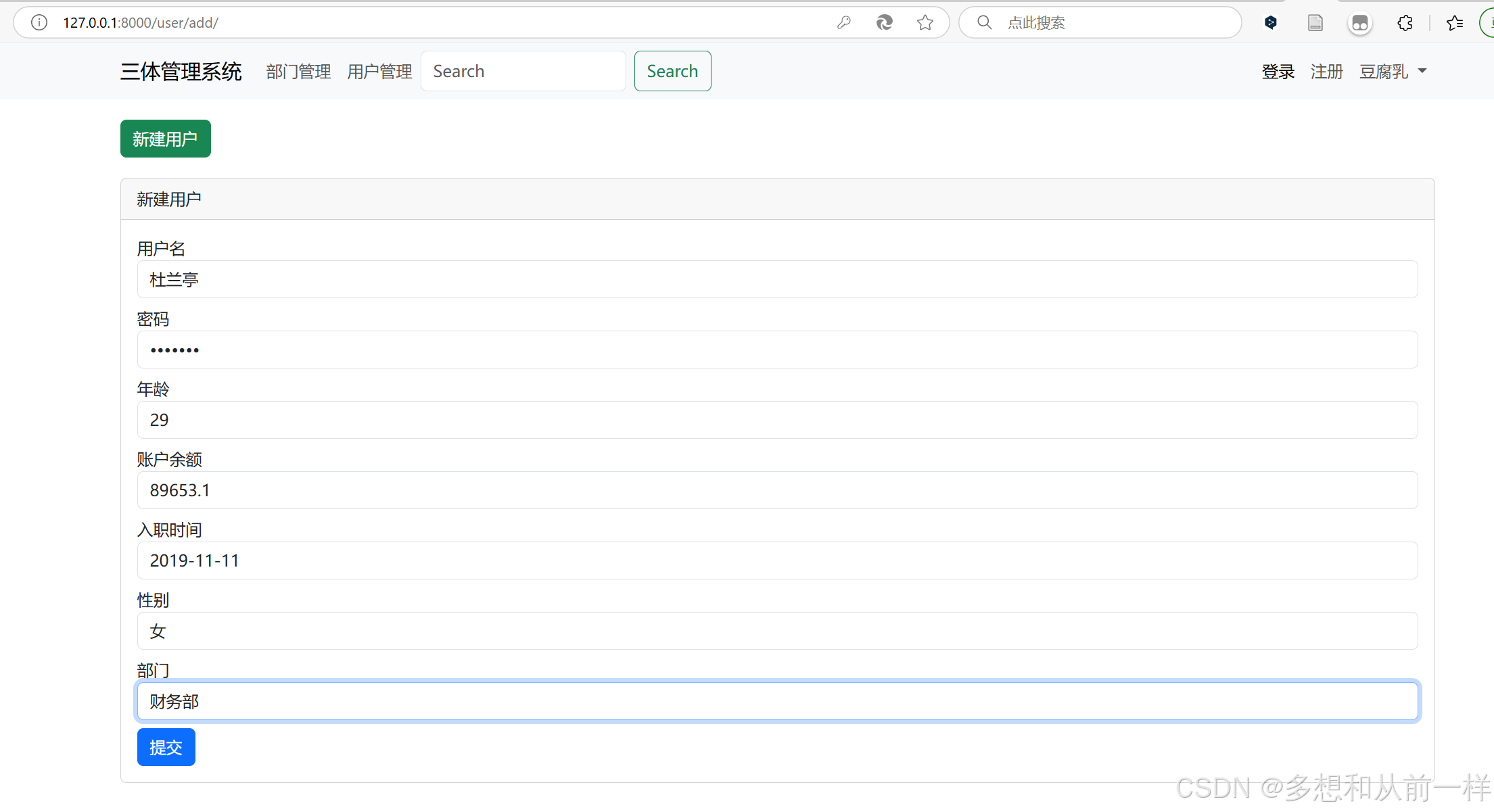This screenshot has width=1494, height=812.
Task: Click the 登录 link
Action: pyautogui.click(x=1278, y=71)
